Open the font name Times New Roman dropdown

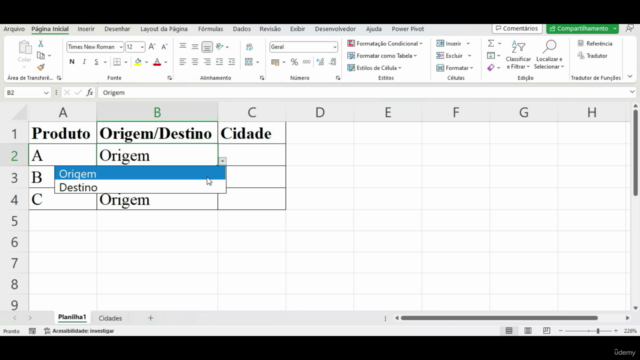pyautogui.click(x=120, y=47)
